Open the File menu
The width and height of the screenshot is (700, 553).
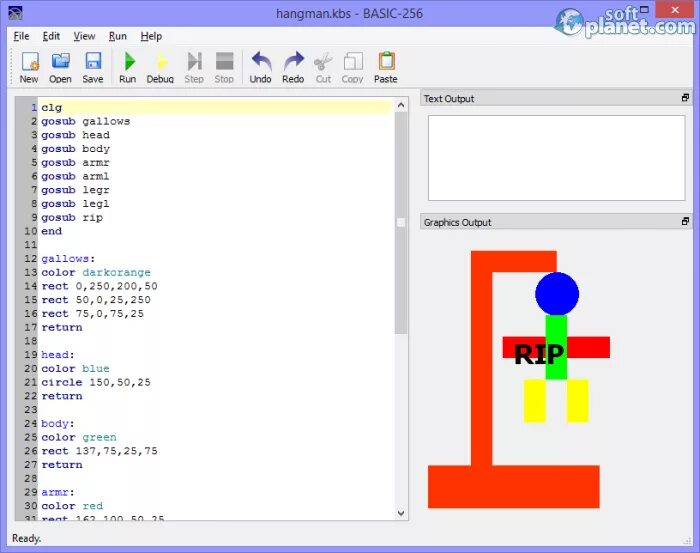pyautogui.click(x=21, y=36)
